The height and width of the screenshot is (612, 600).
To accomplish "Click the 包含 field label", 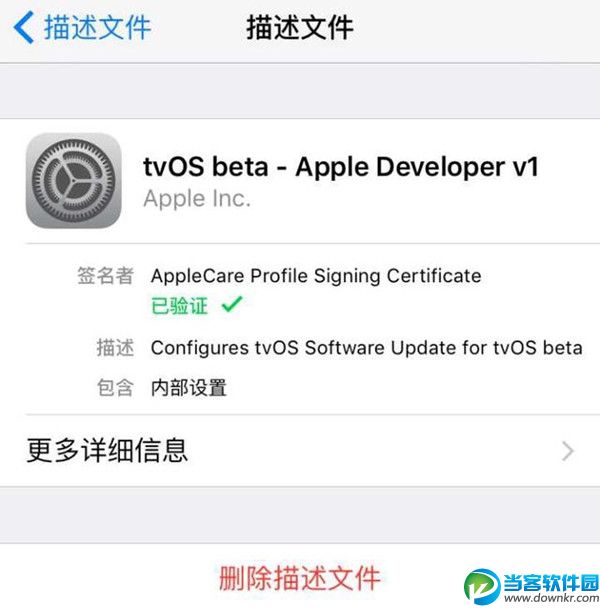I will [x=115, y=388].
